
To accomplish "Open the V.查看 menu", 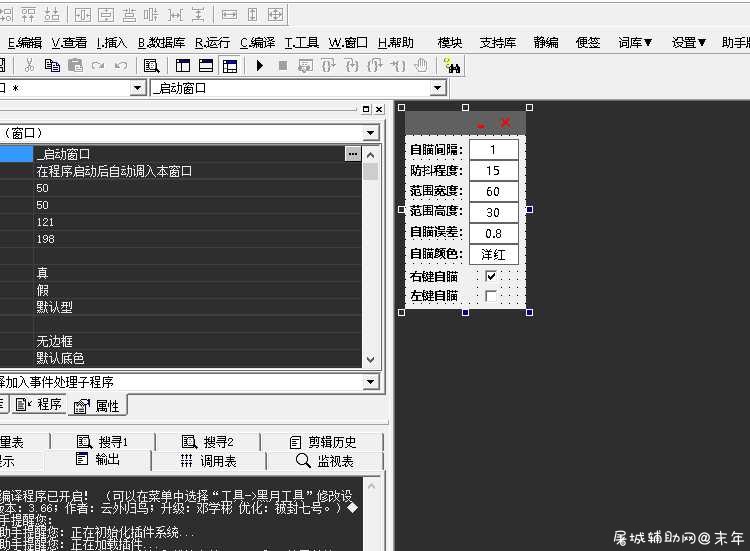I will [69, 43].
